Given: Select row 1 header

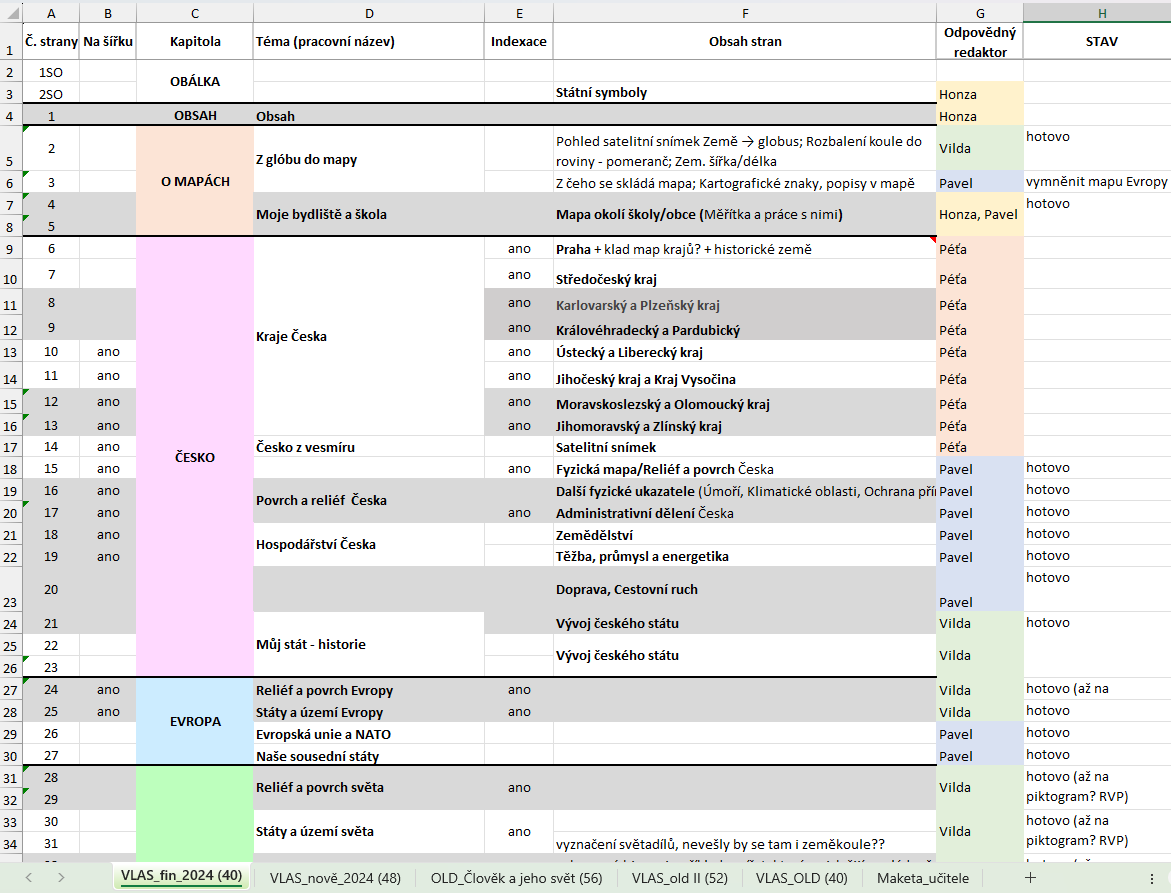Looking at the screenshot, I should (x=10, y=41).
